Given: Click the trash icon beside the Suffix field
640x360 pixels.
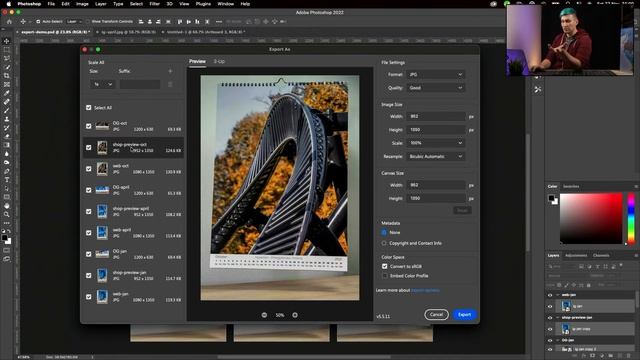Looking at the screenshot, I should pyautogui.click(x=170, y=84).
